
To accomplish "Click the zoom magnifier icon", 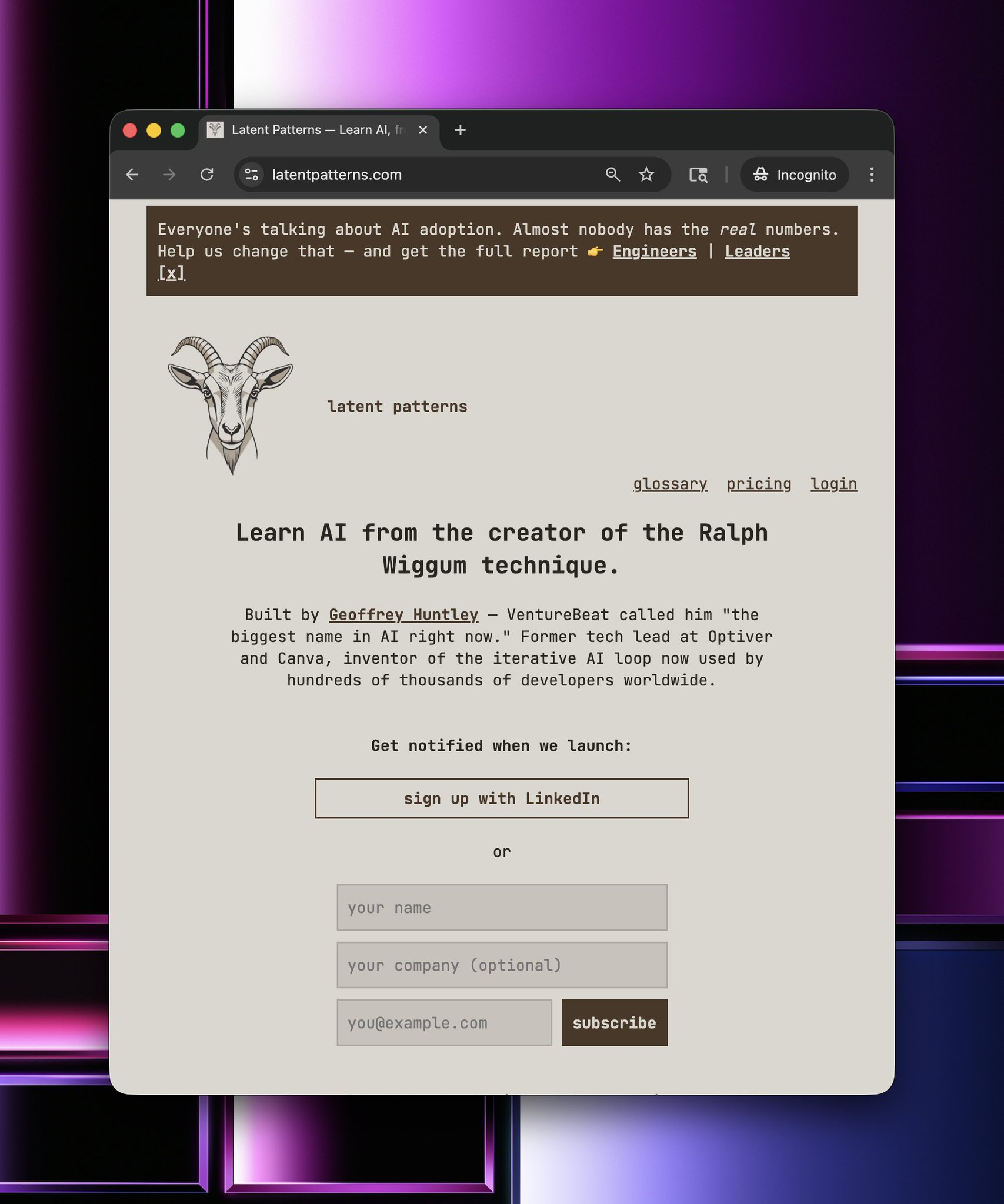I will click(612, 175).
